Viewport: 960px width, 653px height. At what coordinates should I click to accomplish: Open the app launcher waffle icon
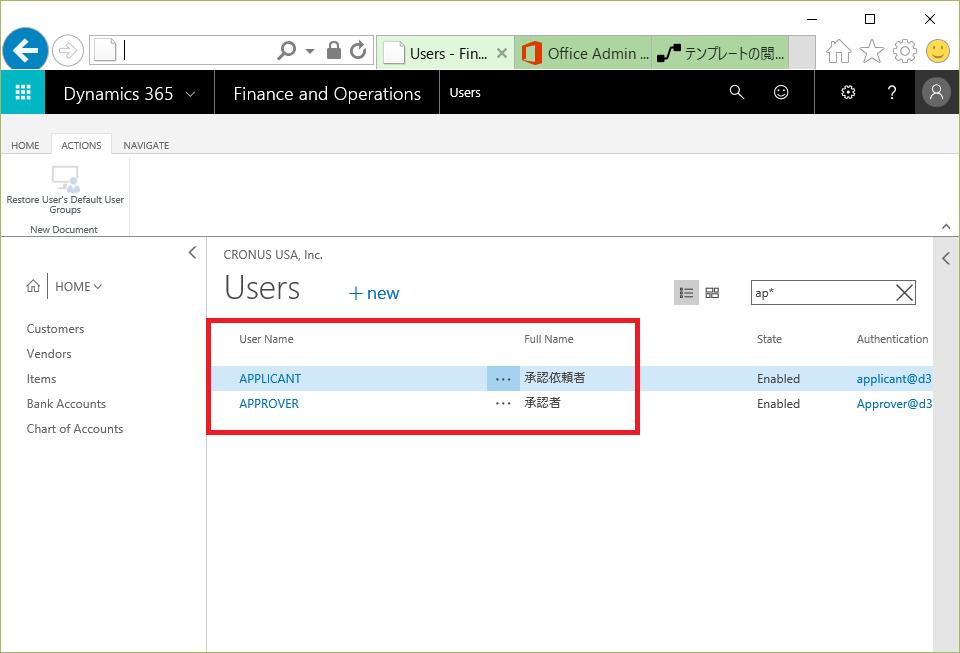coord(23,92)
